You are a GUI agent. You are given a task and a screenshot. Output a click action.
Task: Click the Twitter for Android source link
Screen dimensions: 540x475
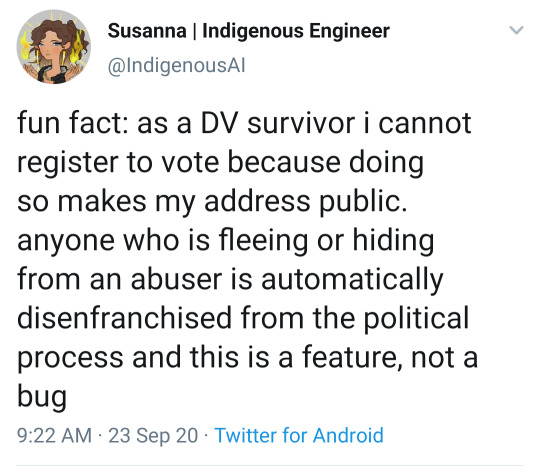click(x=299, y=435)
